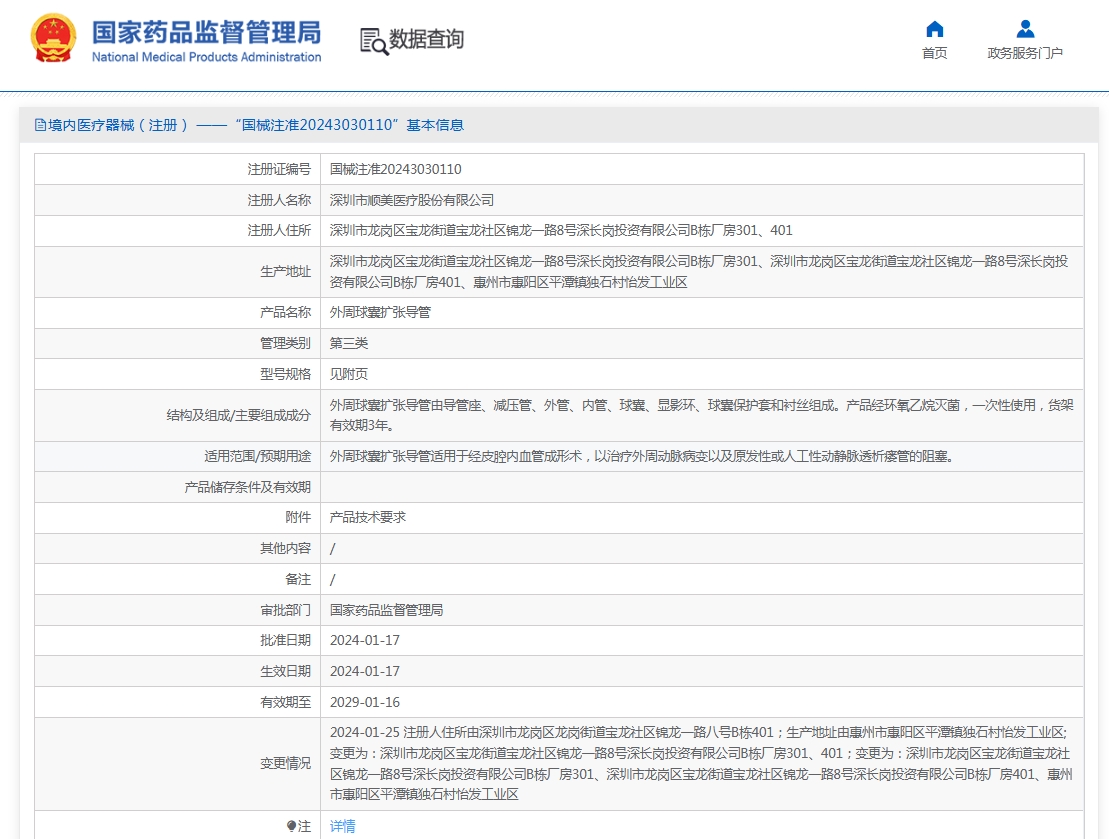Click the document icon before 境内医疗器械
This screenshot has height=839, width=1109.
click(x=40, y=125)
